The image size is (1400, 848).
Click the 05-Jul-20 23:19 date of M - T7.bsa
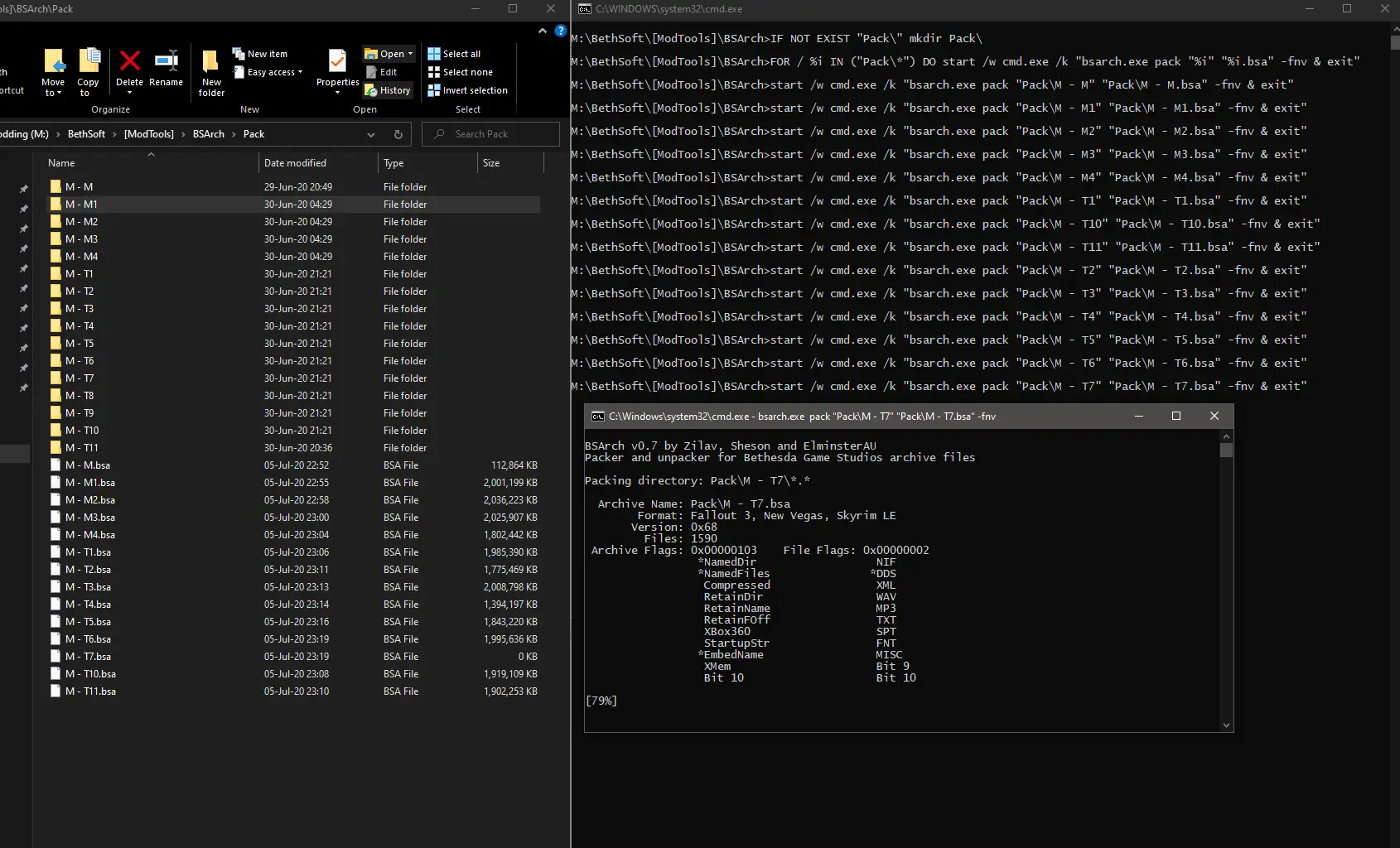click(297, 657)
